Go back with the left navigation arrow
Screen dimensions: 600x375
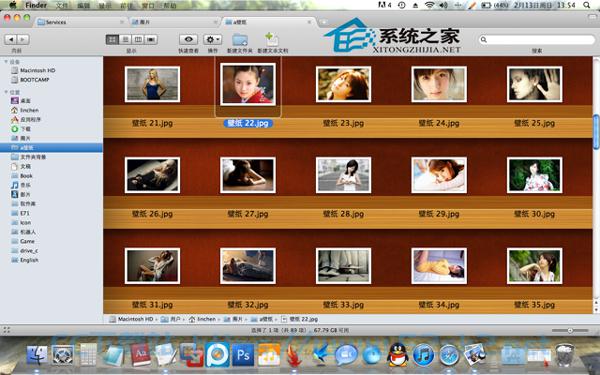11,39
